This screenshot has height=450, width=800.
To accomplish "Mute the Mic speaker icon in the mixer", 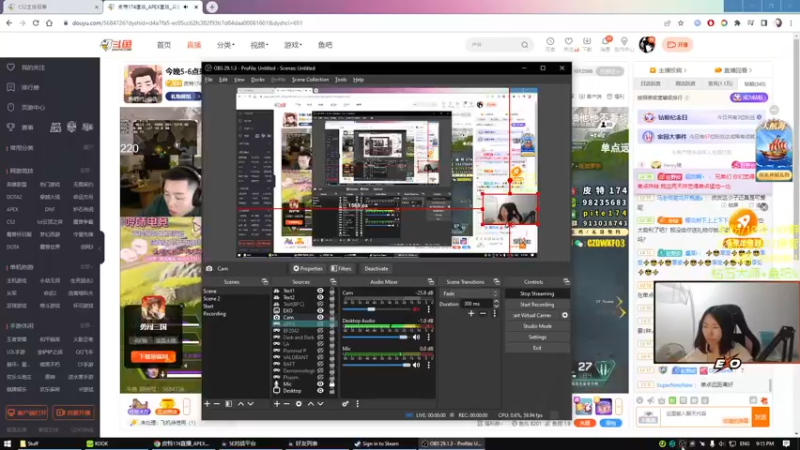I will (416, 365).
